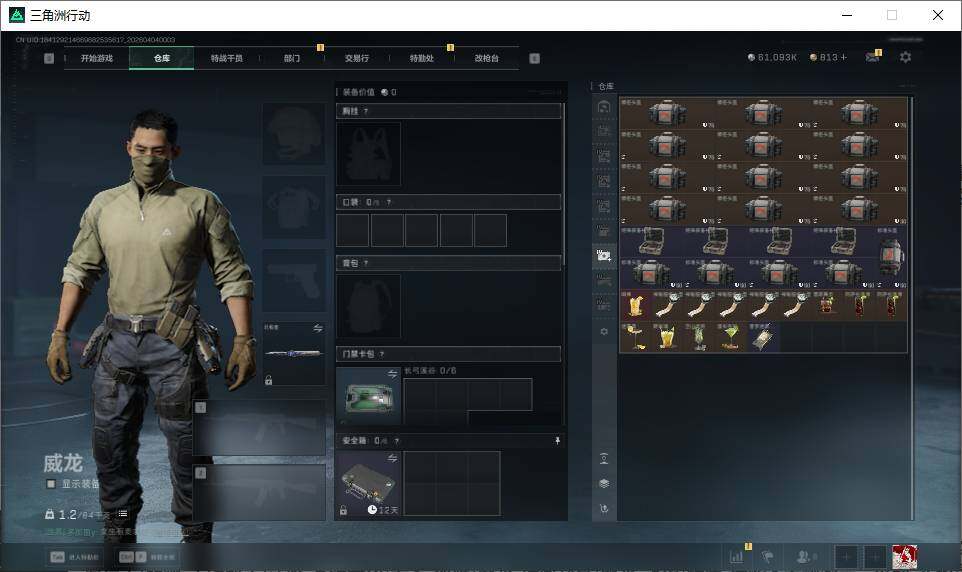Click the warehouse vertical scrollbar
Image resolution: width=962 pixels, height=572 pixels.
coord(912,307)
